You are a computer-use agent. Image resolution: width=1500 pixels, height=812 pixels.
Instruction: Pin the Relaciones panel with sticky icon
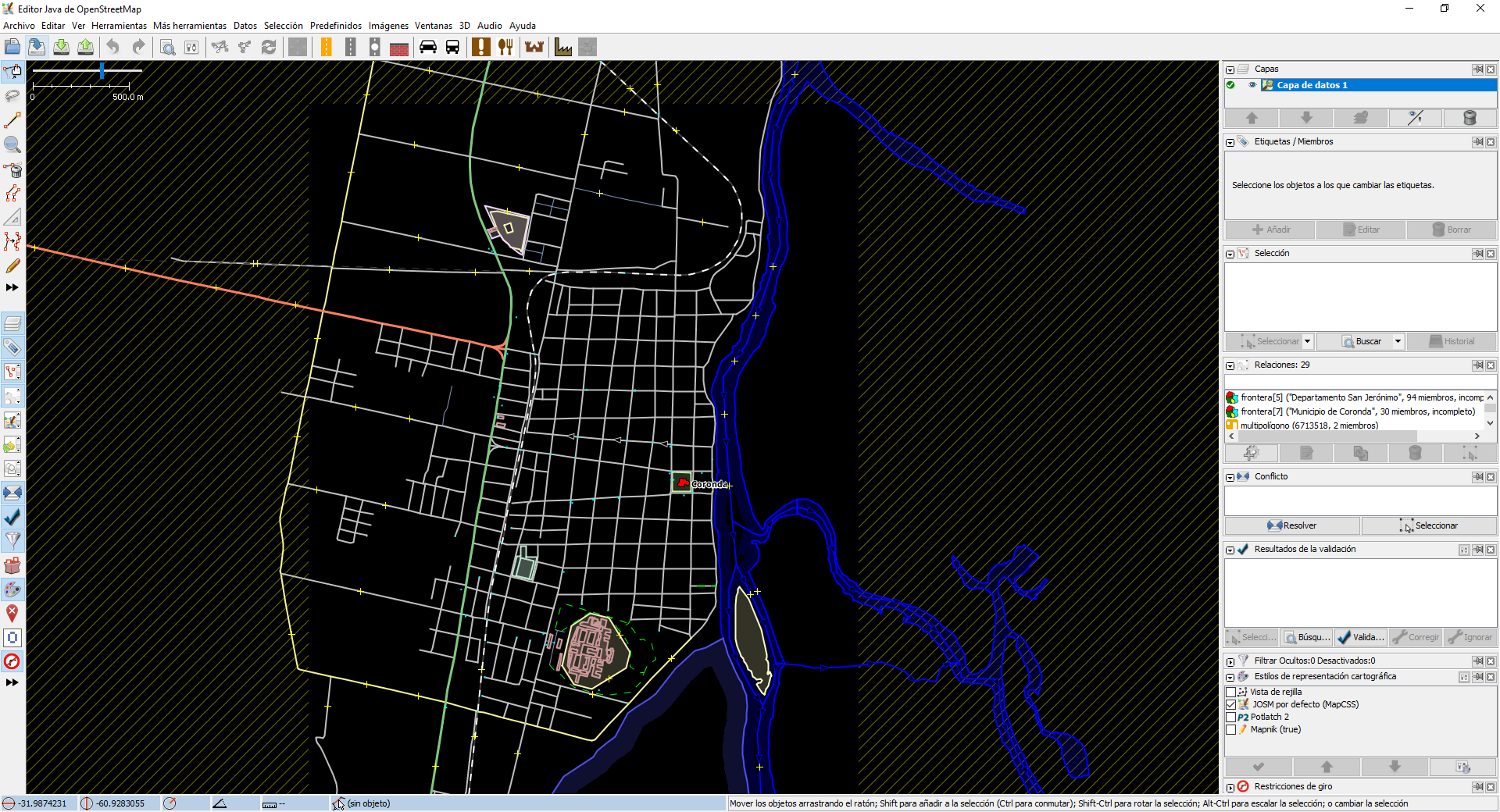coord(1477,365)
